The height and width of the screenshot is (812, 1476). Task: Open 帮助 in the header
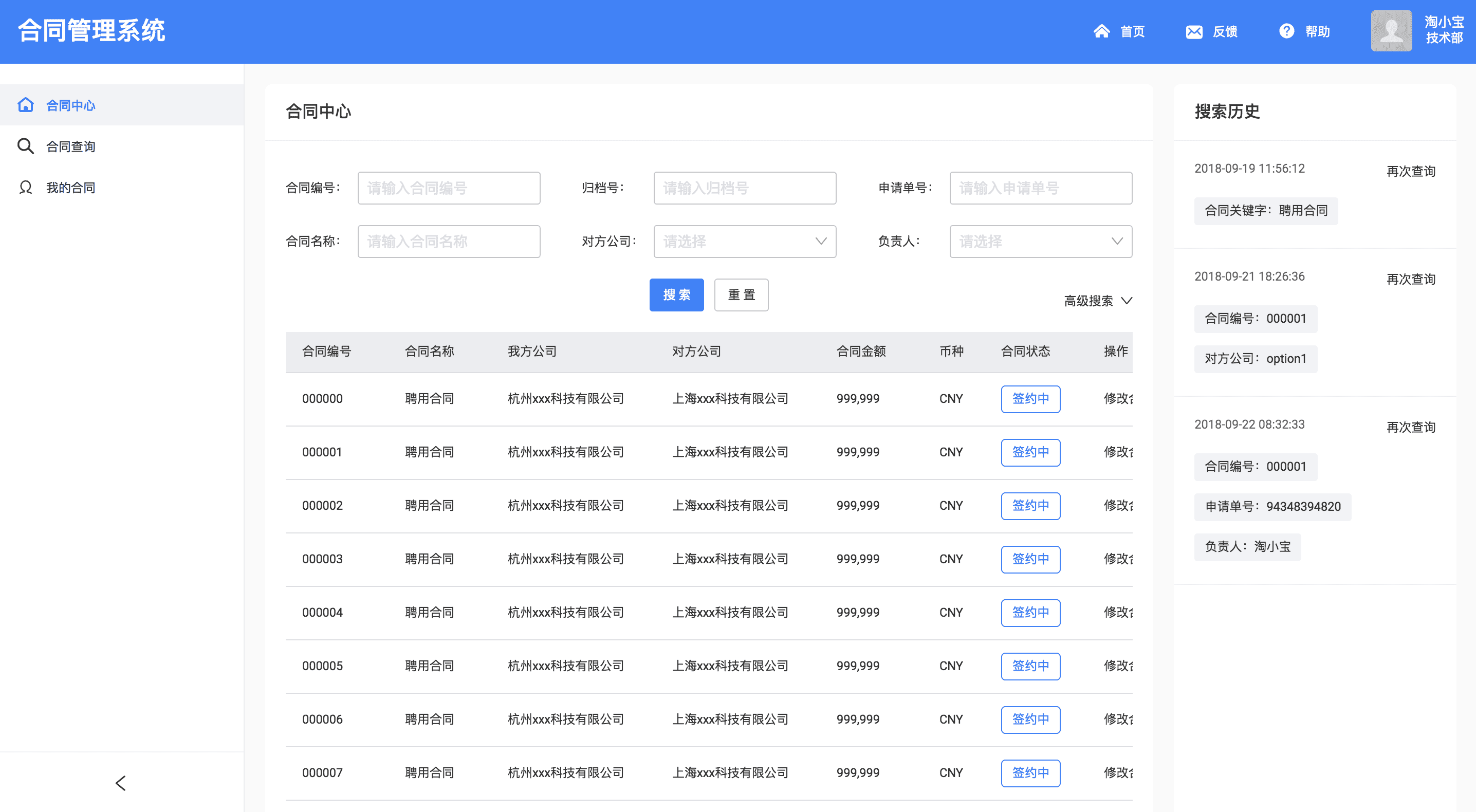[1317, 31]
